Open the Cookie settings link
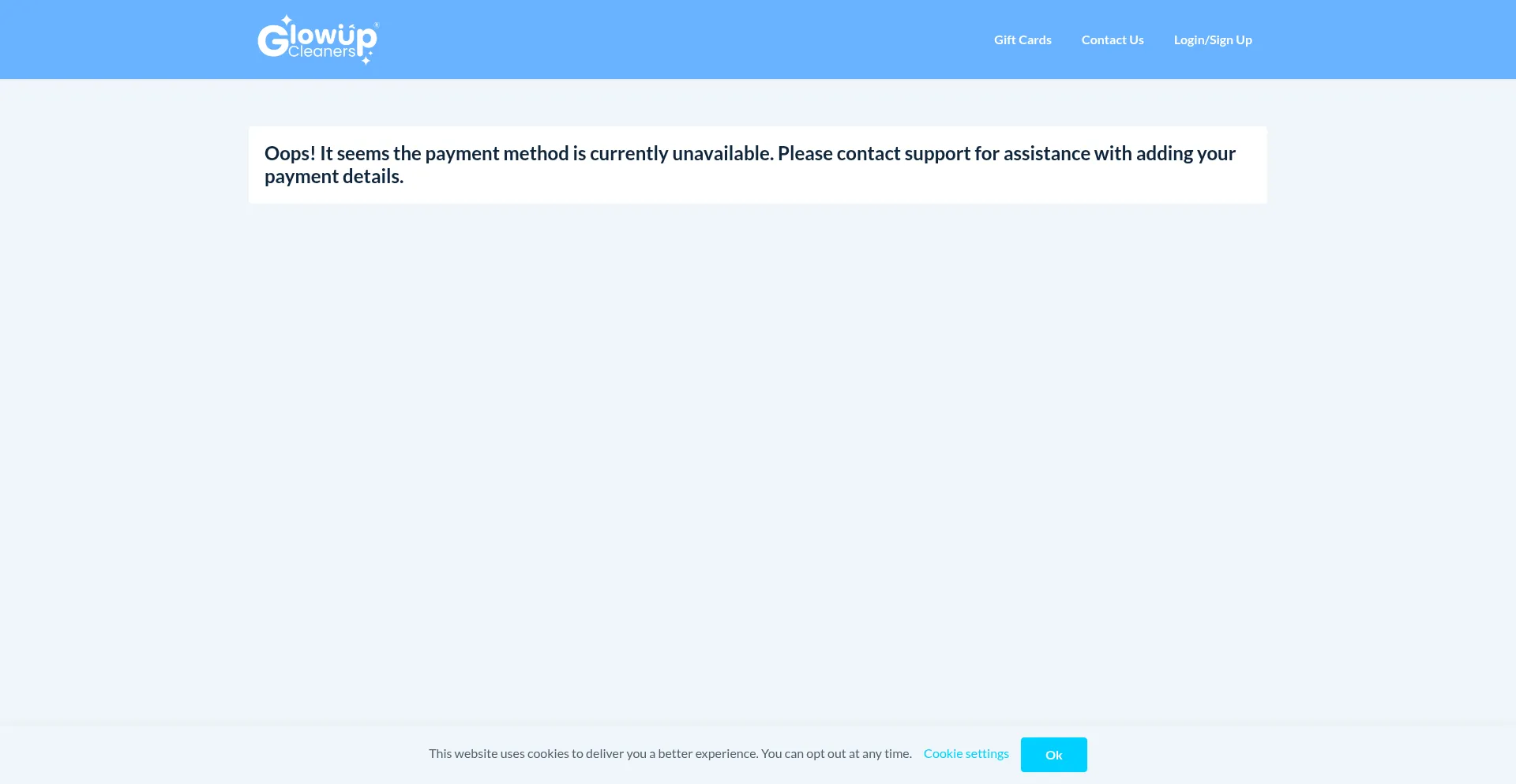The image size is (1516, 784). pyautogui.click(x=966, y=753)
